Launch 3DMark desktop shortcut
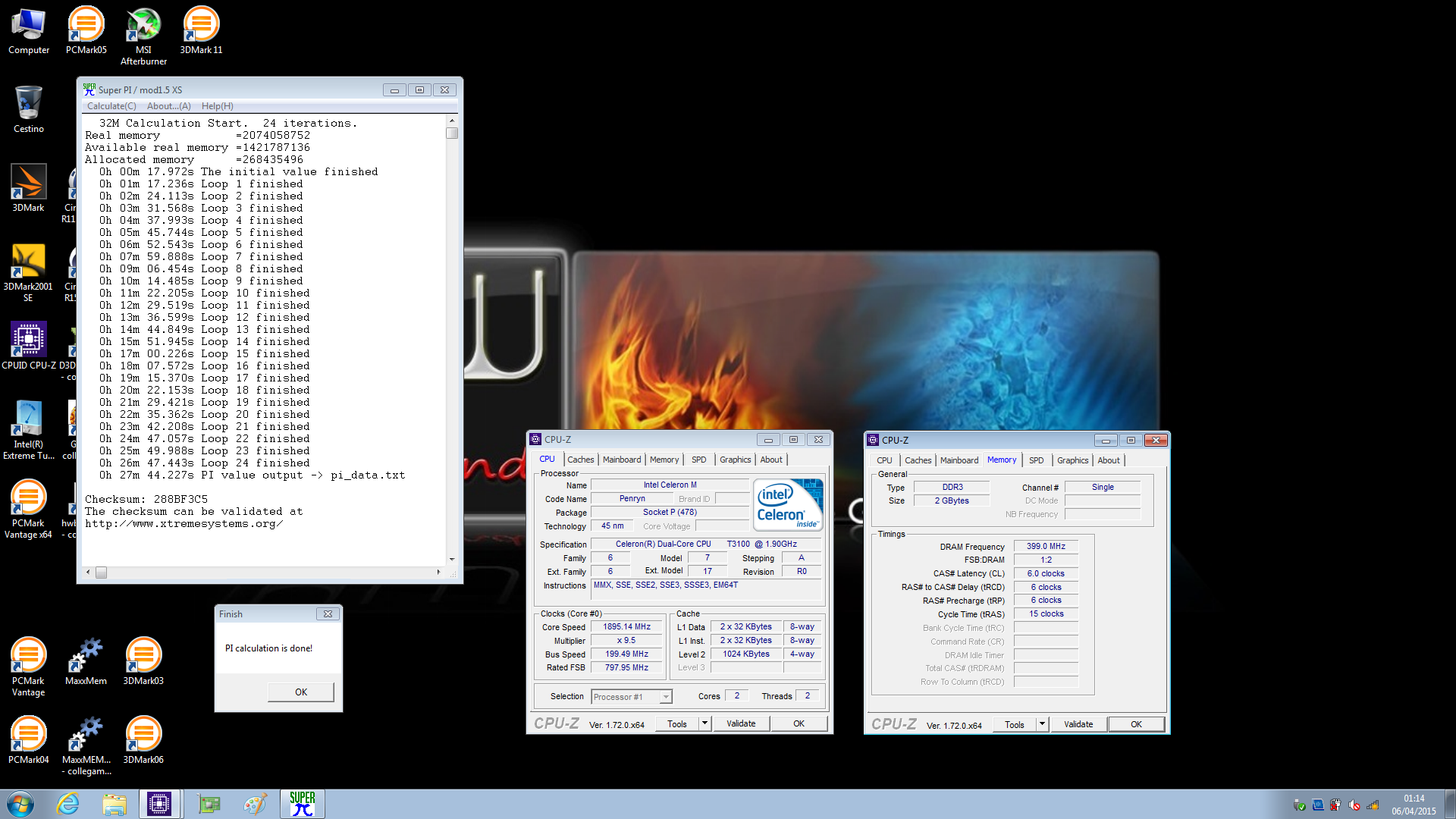The image size is (1456, 819). tap(29, 189)
